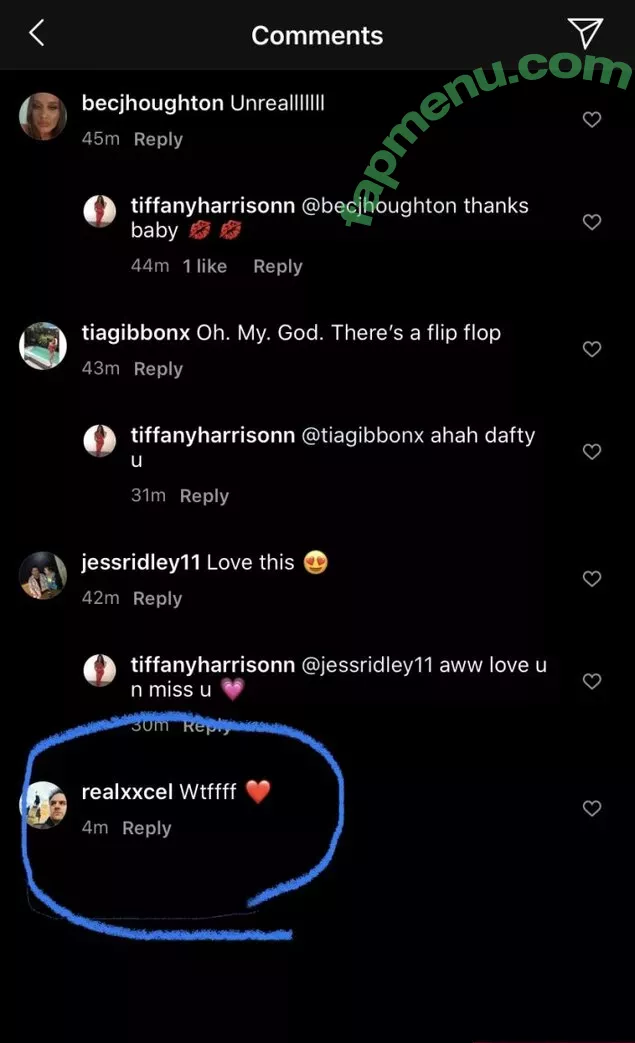Screen dimensions: 635x1043
Task: Open becjhoughton's profile picture
Action: point(43,117)
